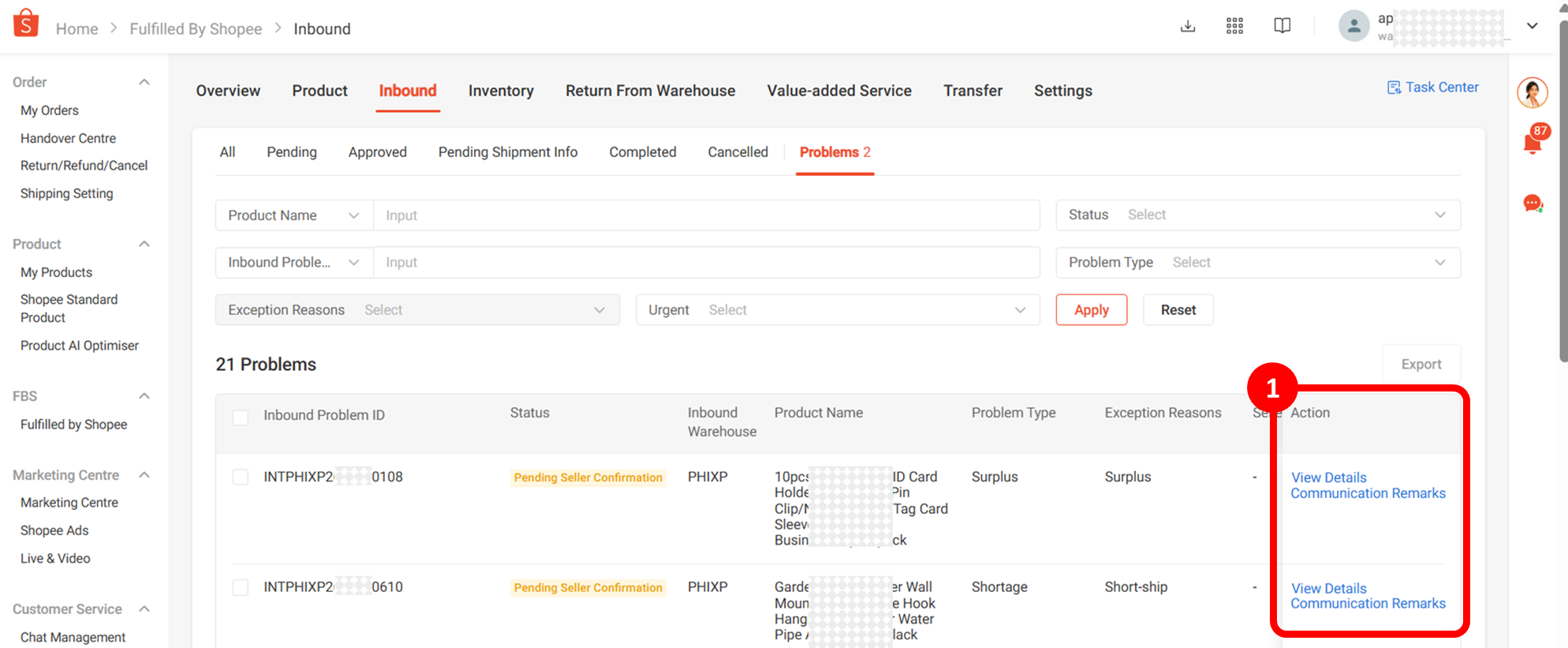Show the All inbound sub-tab
Viewport: 1568px width, 648px height.
pyautogui.click(x=227, y=152)
